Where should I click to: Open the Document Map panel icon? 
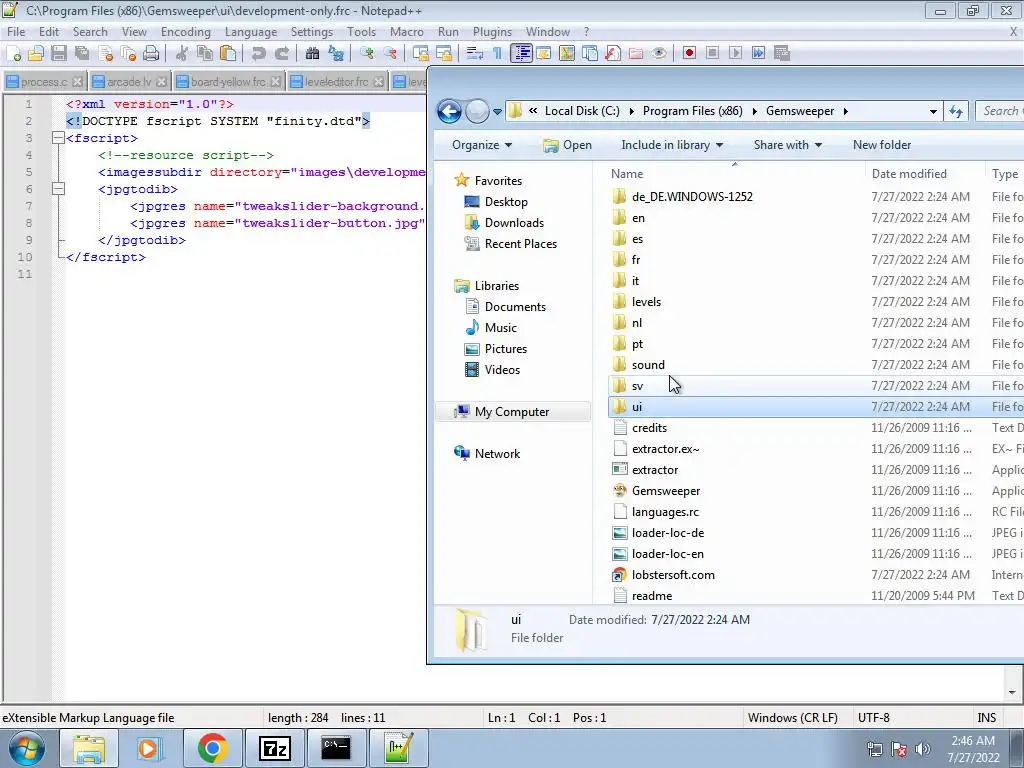click(x=567, y=54)
